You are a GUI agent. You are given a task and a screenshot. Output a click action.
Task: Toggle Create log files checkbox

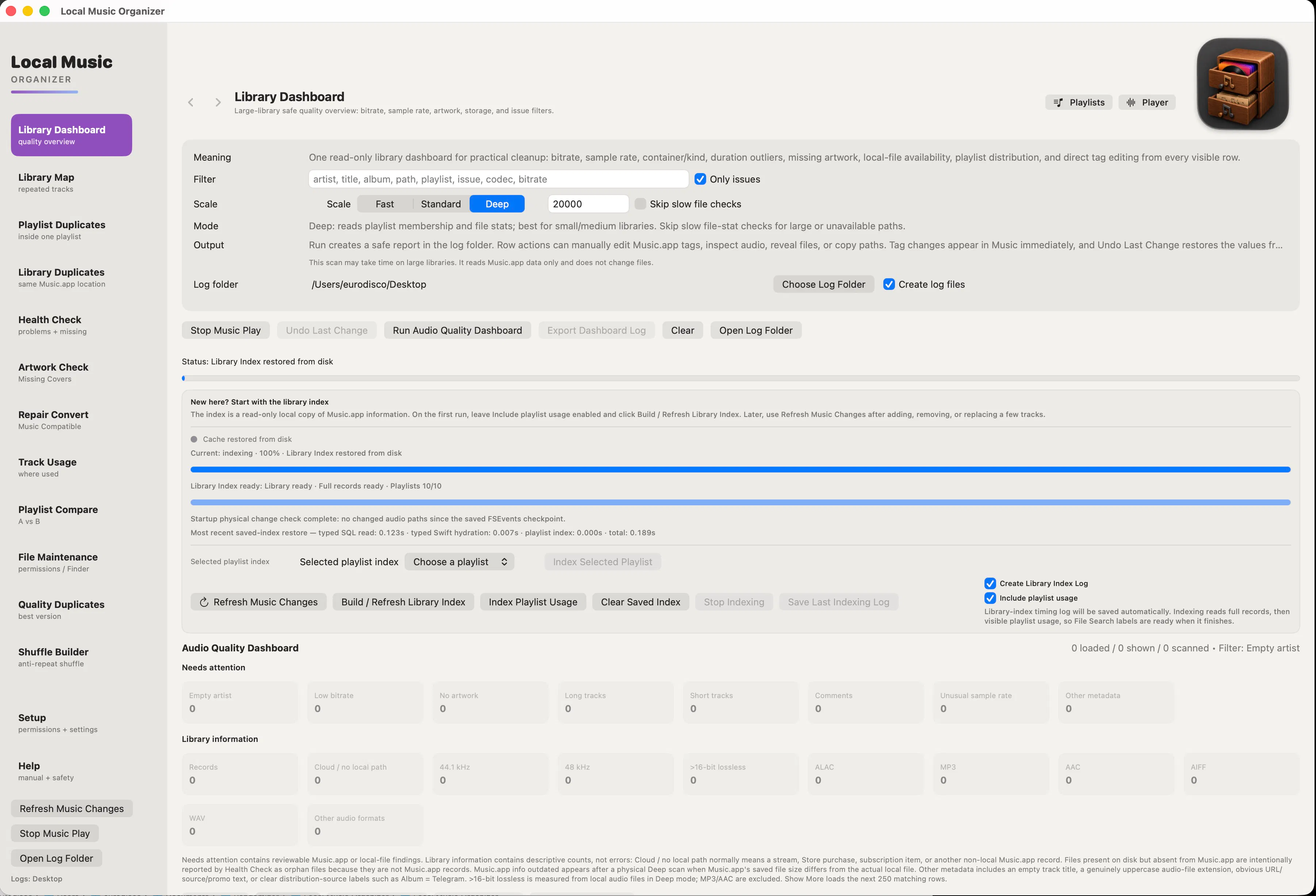pyautogui.click(x=889, y=284)
